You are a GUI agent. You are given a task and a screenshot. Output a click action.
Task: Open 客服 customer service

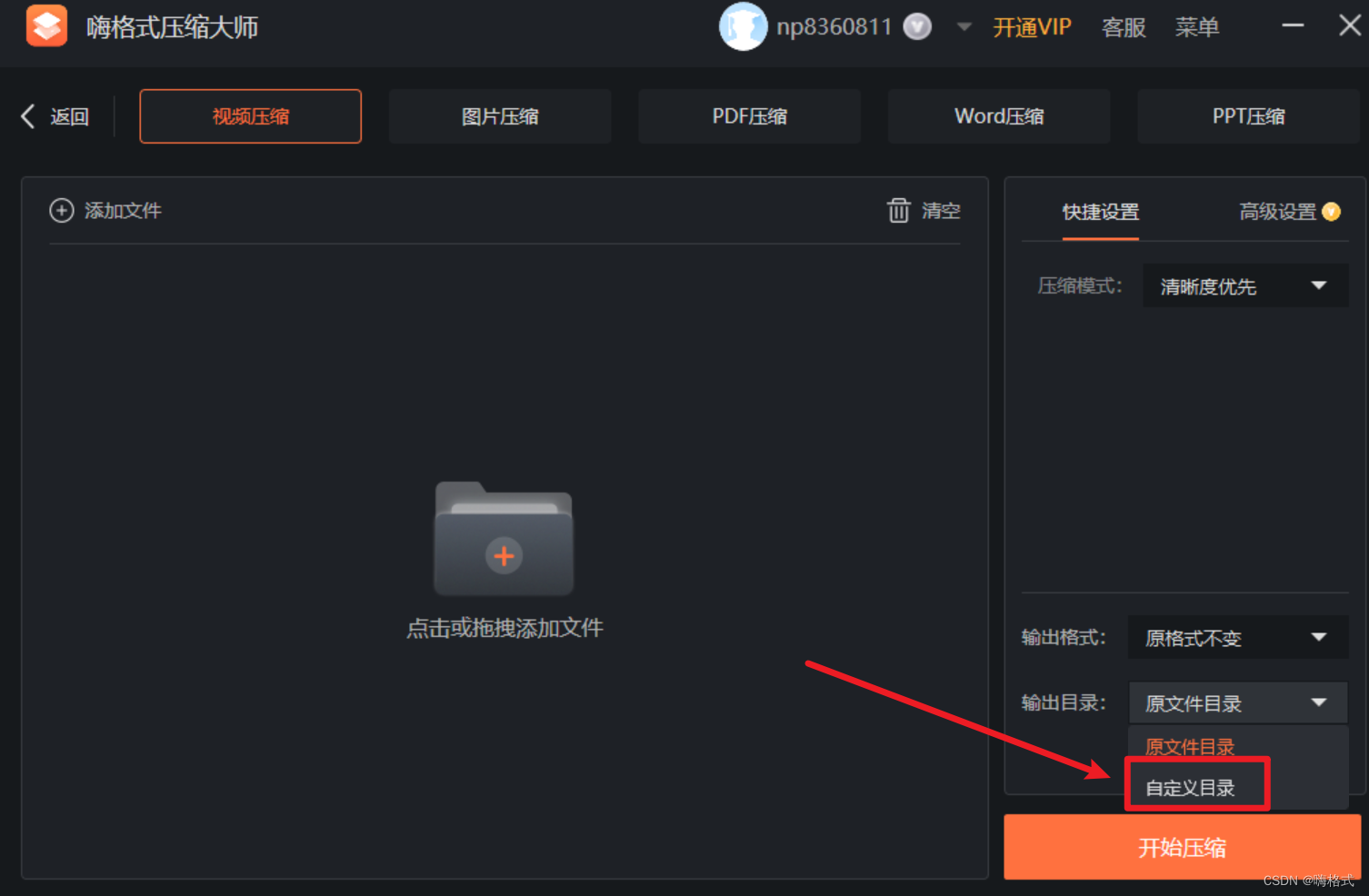(1124, 27)
